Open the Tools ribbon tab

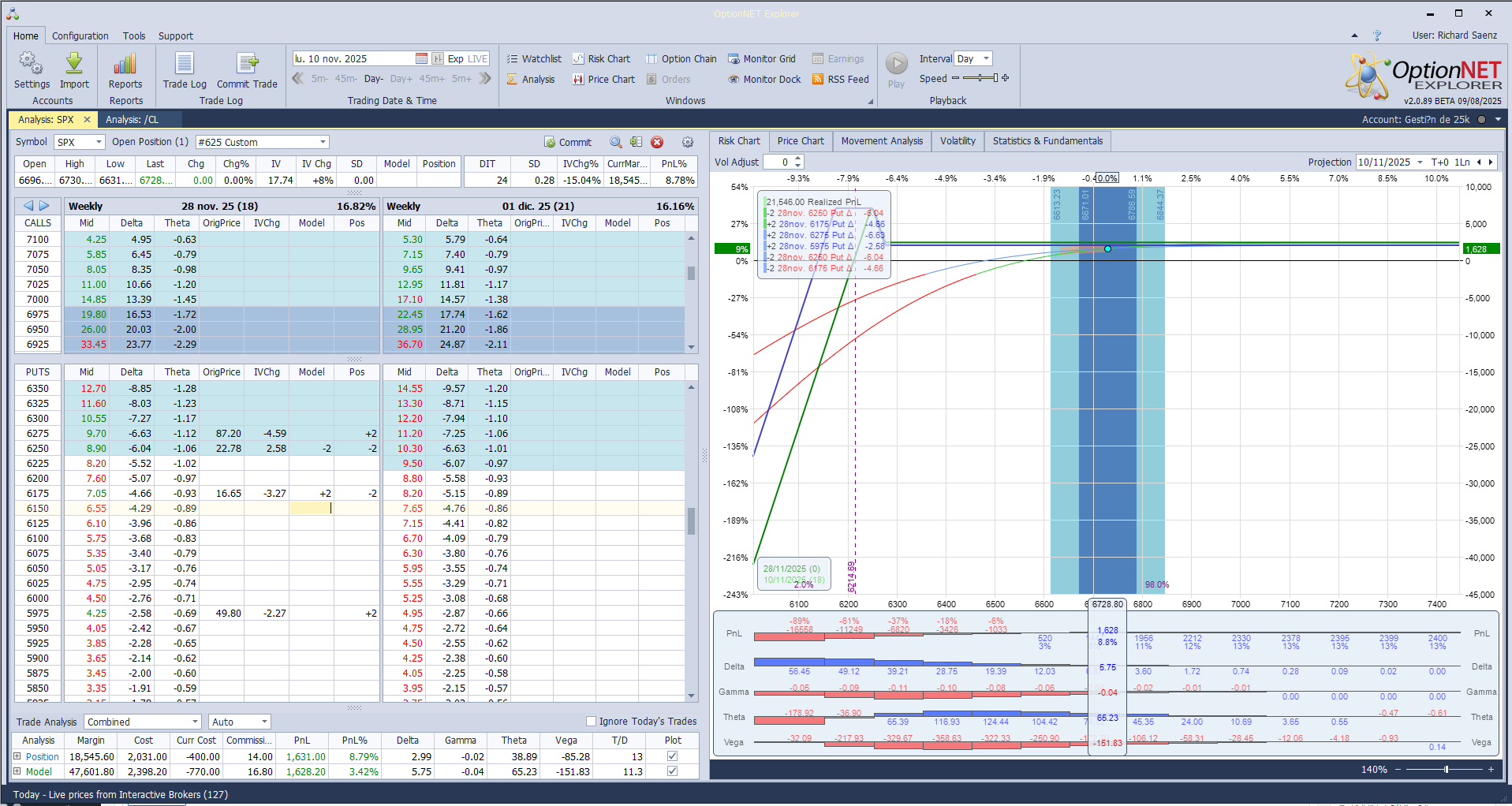tap(134, 35)
